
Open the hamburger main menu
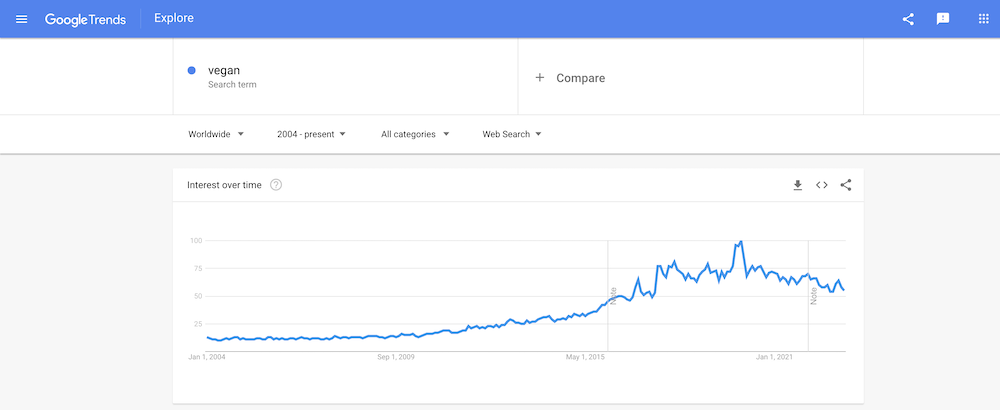[22, 18]
